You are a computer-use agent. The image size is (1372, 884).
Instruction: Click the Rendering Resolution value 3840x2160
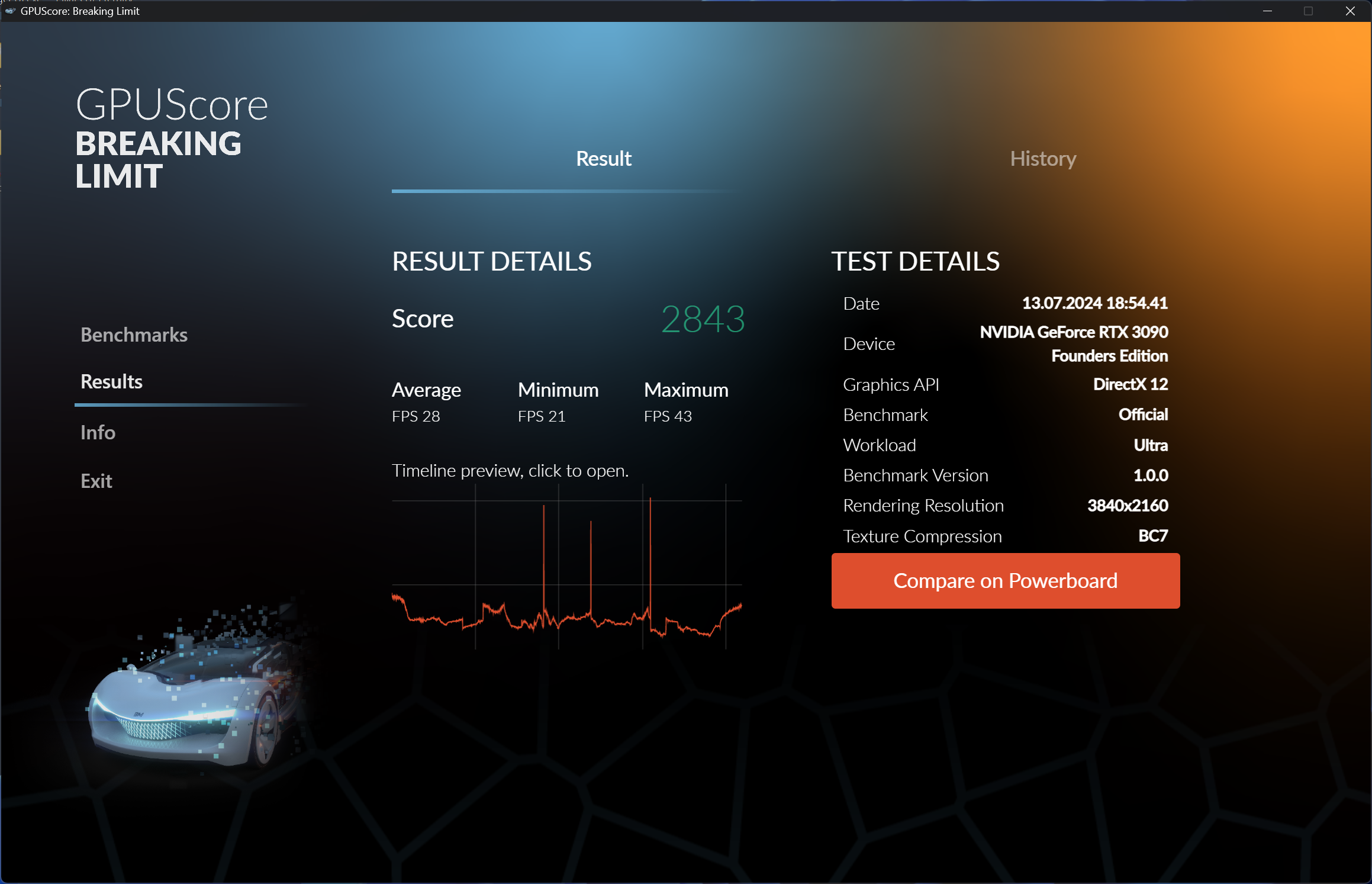pos(1127,506)
